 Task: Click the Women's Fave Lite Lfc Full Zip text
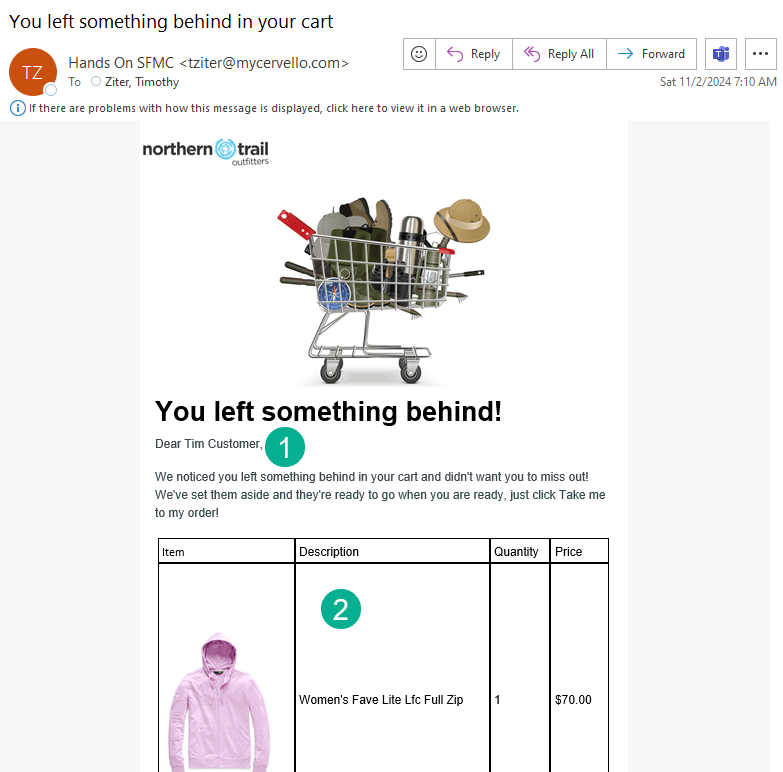[381, 700]
